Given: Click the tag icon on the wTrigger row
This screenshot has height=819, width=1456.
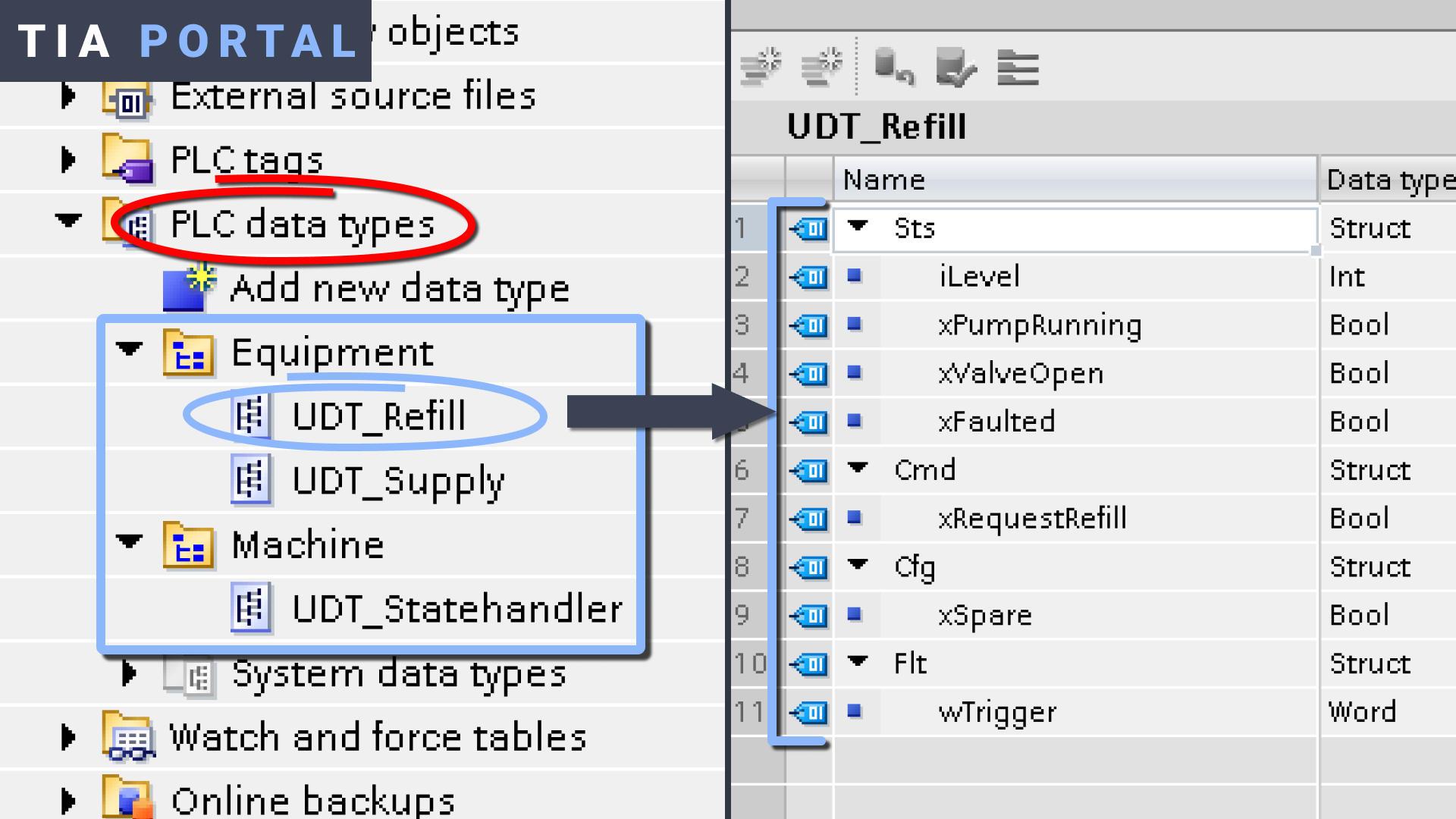Looking at the screenshot, I should point(809,713).
